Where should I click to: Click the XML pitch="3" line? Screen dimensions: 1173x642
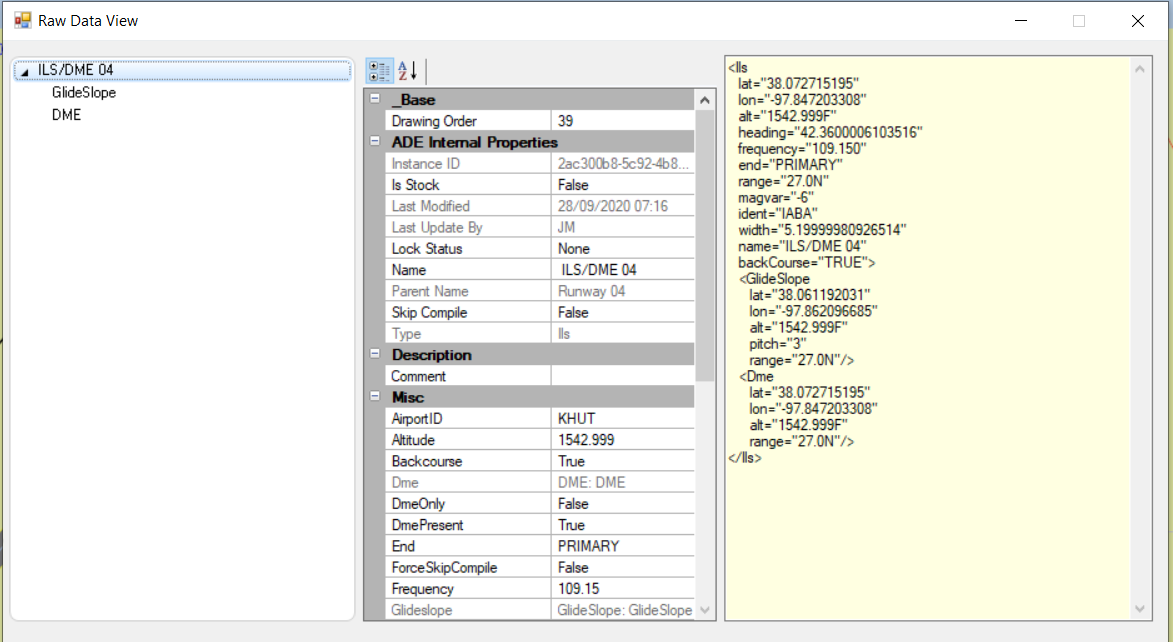tap(777, 344)
